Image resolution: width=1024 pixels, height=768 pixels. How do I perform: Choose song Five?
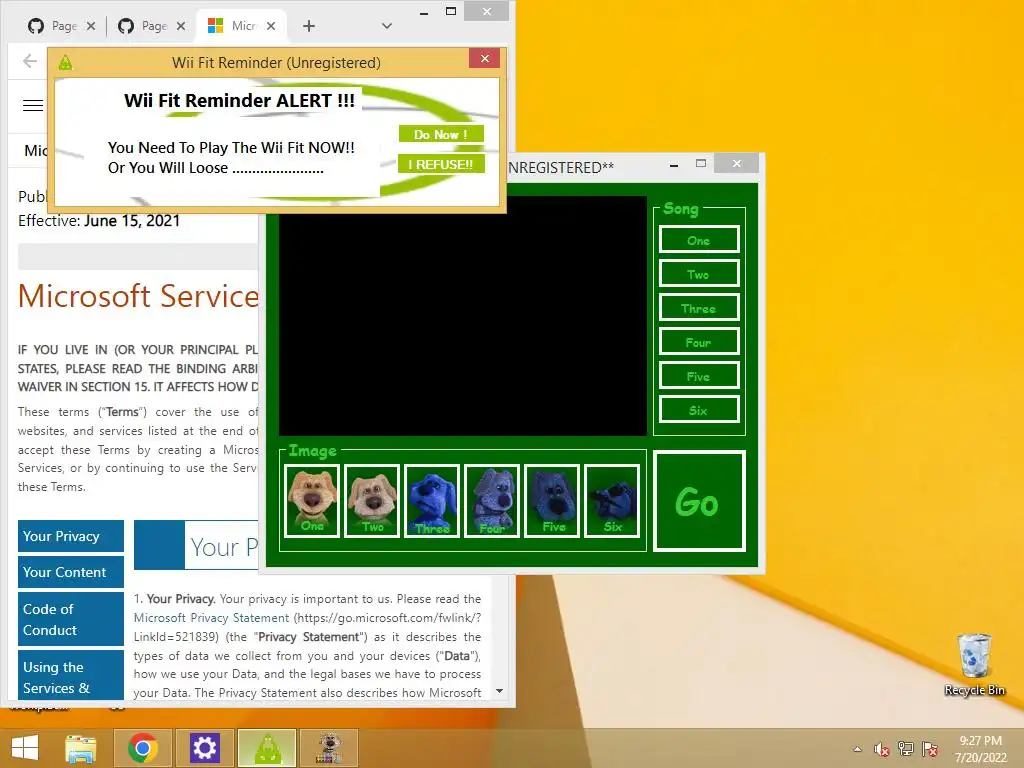coord(699,376)
